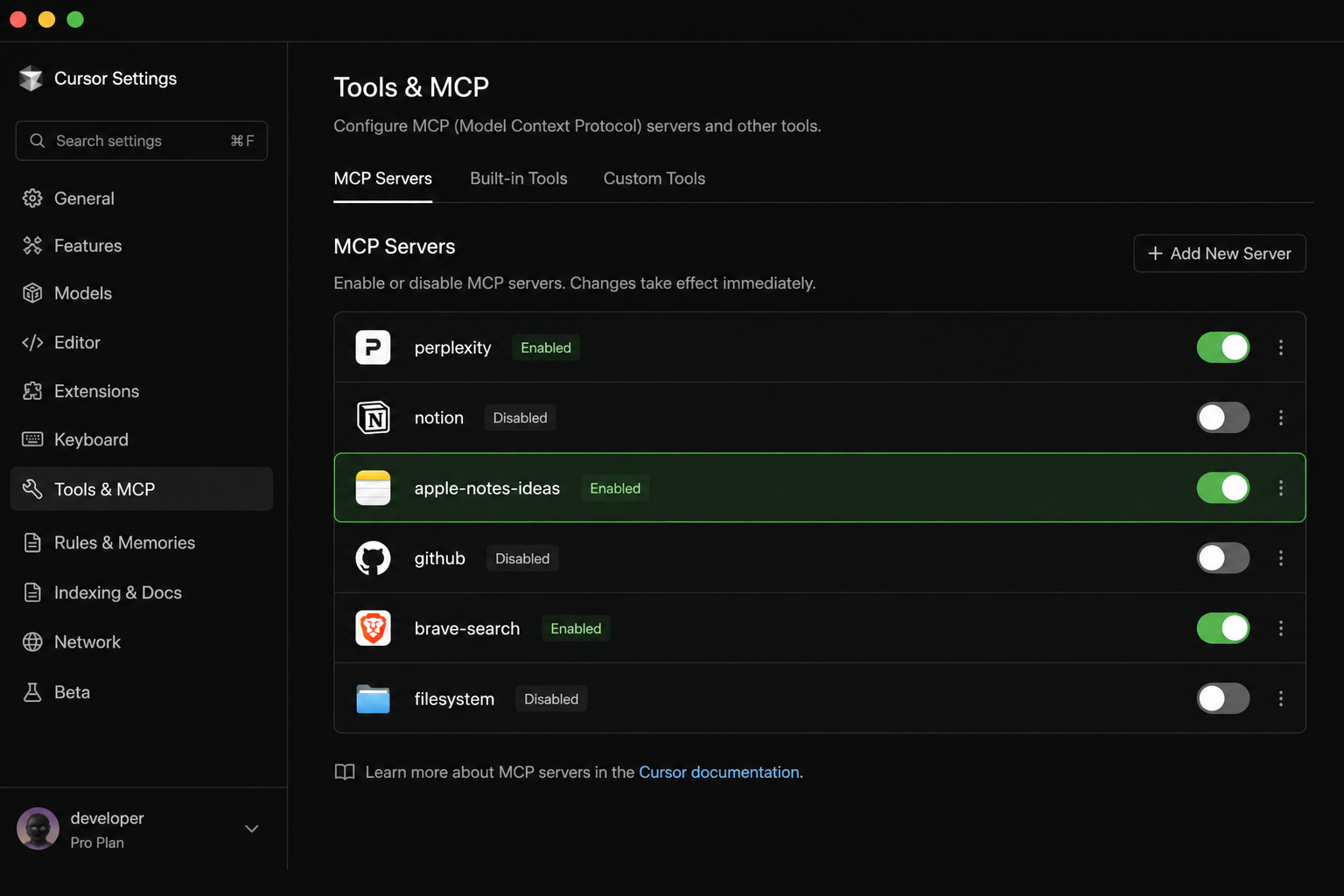The width and height of the screenshot is (1344, 896).
Task: Switch to the Built-in Tools tab
Action: pos(519,178)
